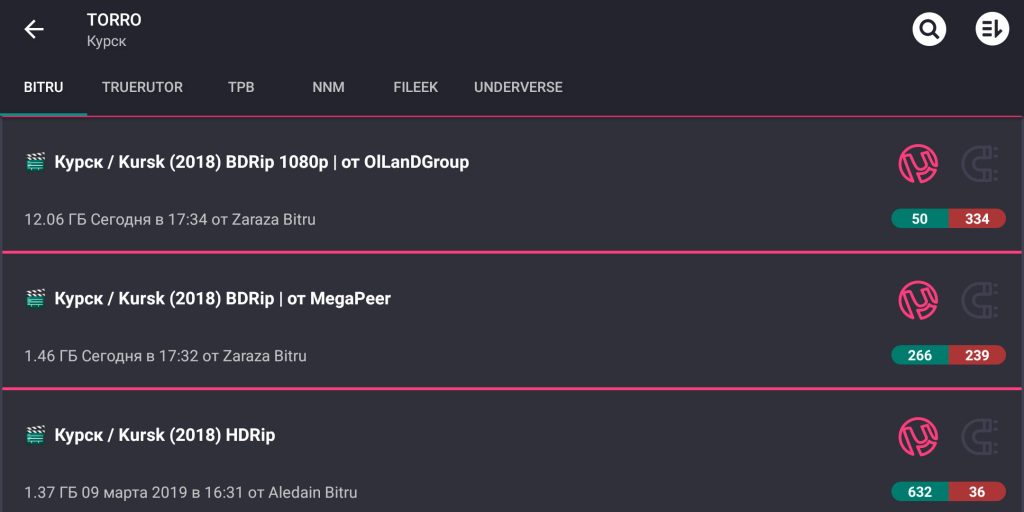Select the BITRU tab
Screen dimensions: 1024x512
tap(44, 87)
